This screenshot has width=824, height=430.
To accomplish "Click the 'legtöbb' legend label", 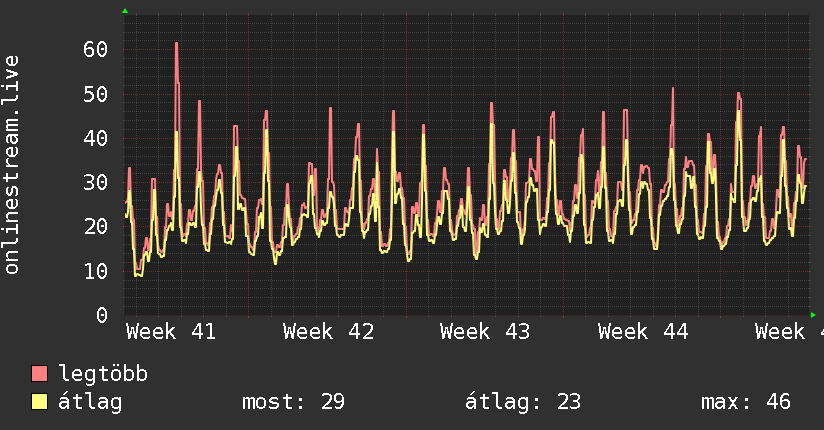I will coord(103,374).
